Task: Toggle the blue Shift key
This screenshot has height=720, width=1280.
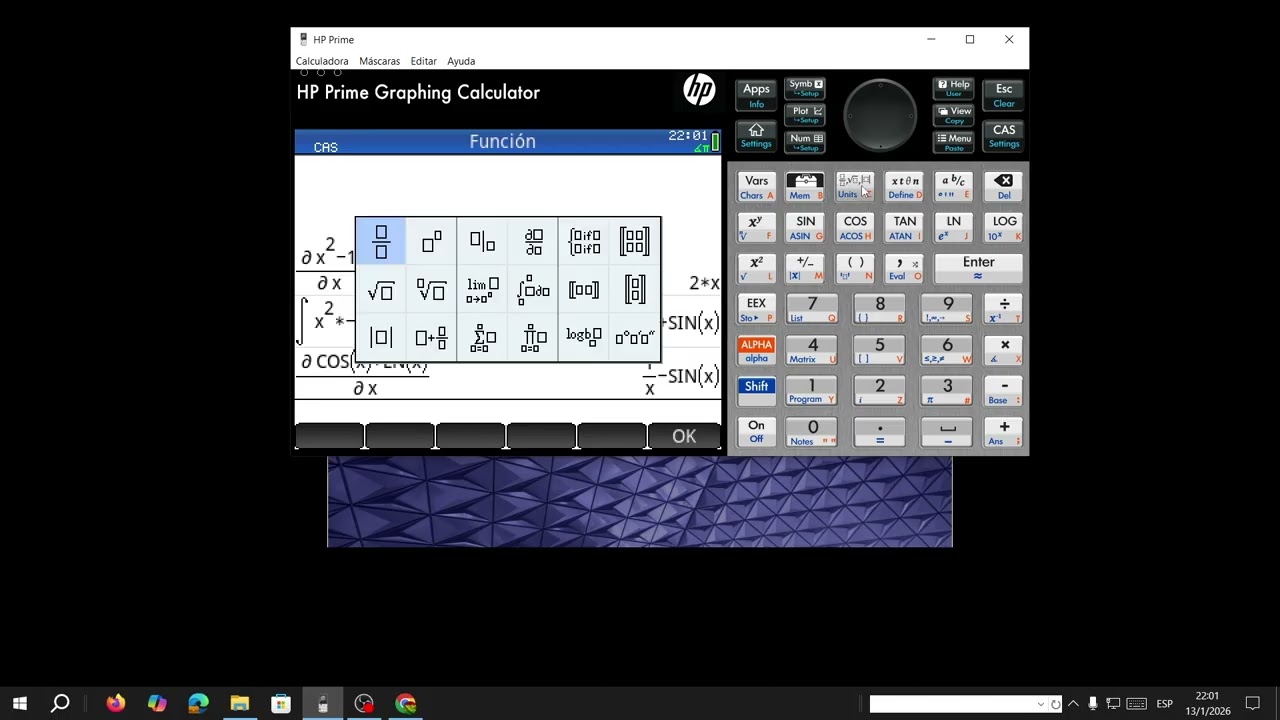Action: [x=756, y=391]
